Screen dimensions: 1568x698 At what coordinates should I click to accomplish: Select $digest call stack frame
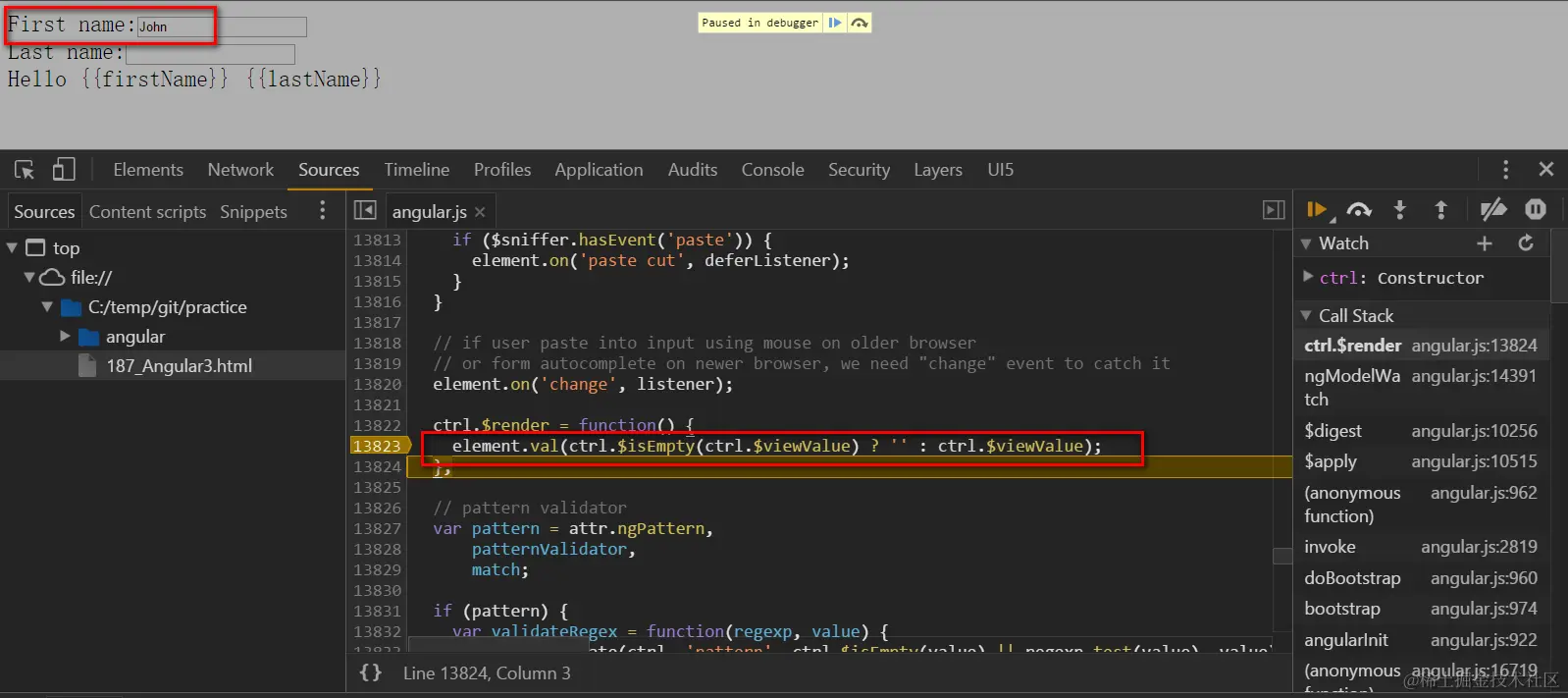tap(1421, 431)
